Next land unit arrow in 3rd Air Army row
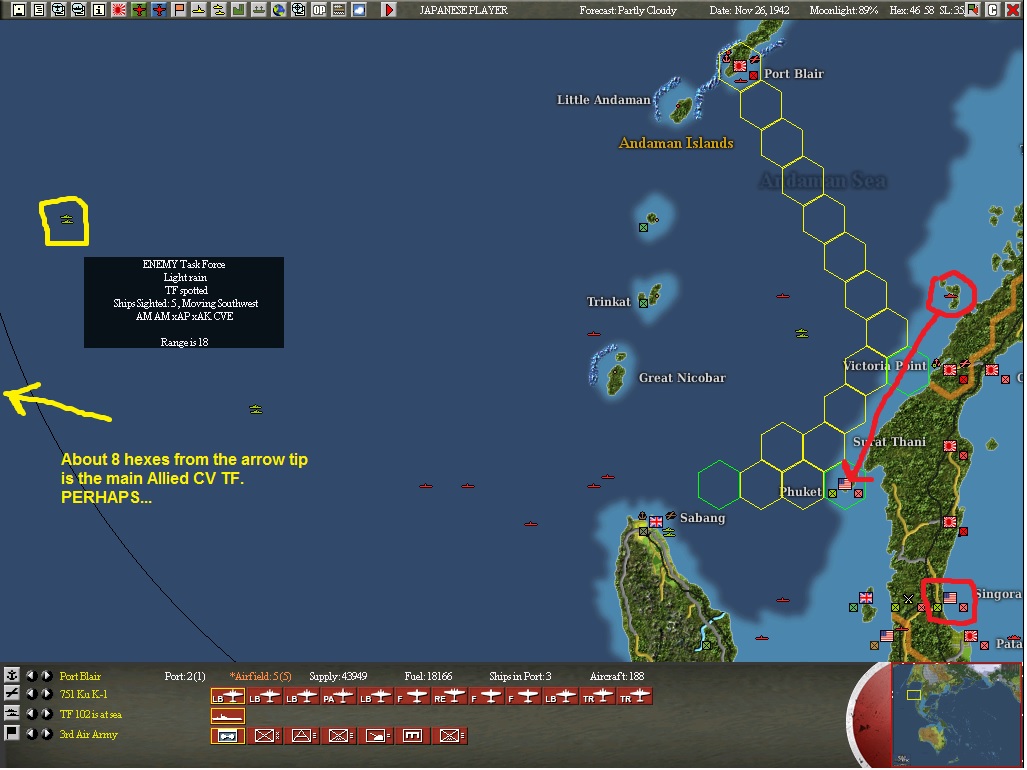This screenshot has height=770, width=1027. (x=46, y=733)
